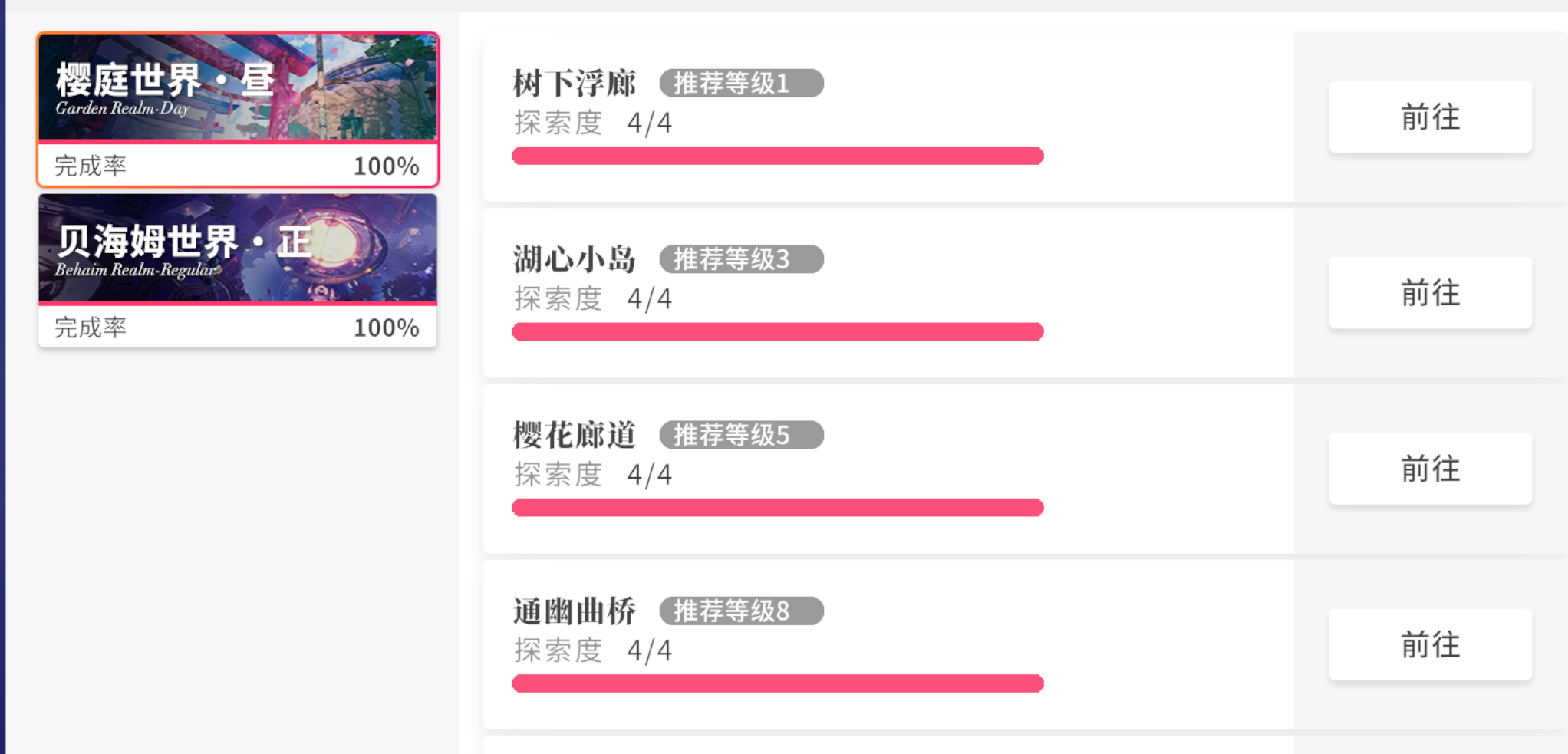Select the 推荐等级8 level tag
This screenshot has width=1568, height=754.
coord(741,611)
